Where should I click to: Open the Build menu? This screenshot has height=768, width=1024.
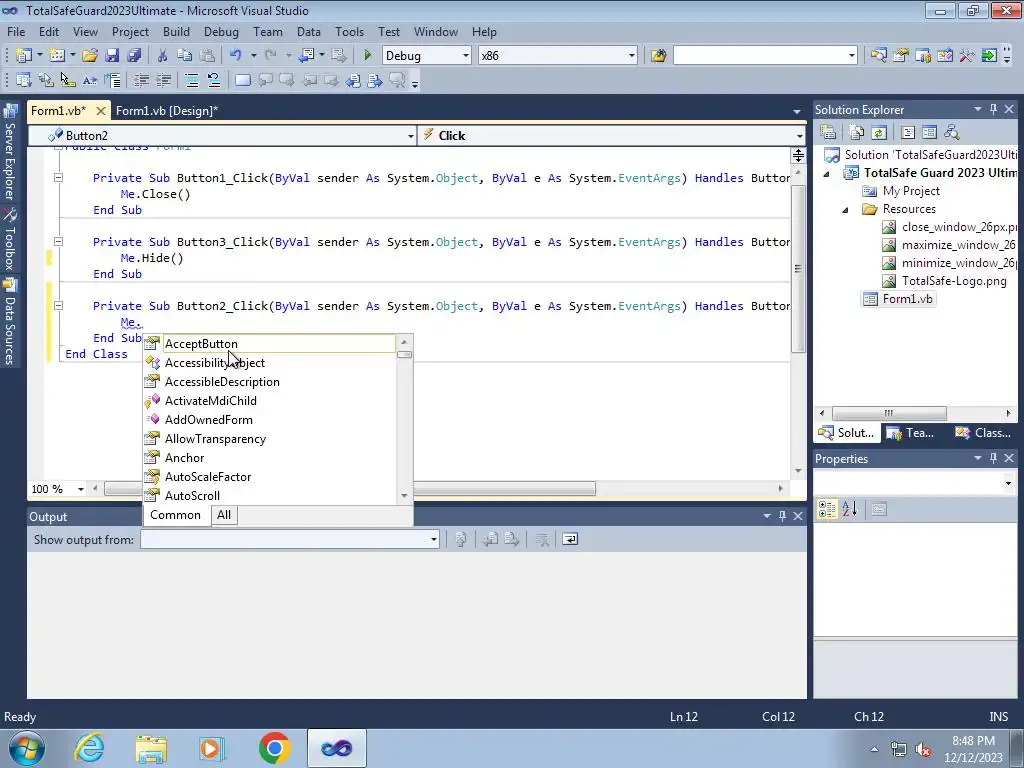click(x=176, y=32)
